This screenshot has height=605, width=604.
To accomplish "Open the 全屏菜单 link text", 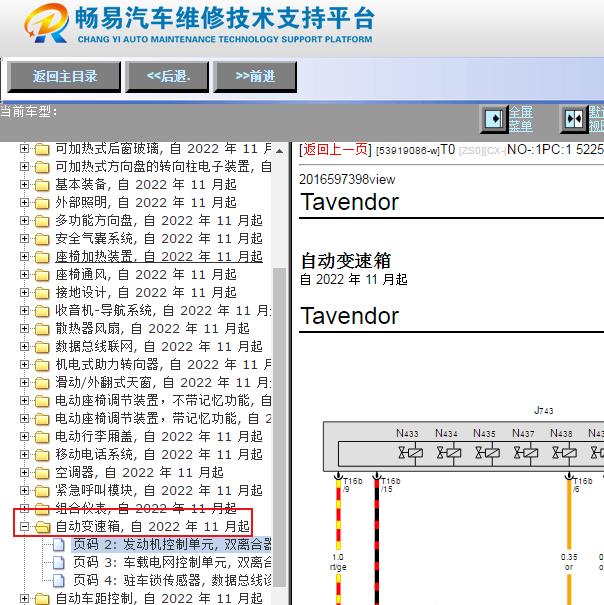I will coord(521,119).
